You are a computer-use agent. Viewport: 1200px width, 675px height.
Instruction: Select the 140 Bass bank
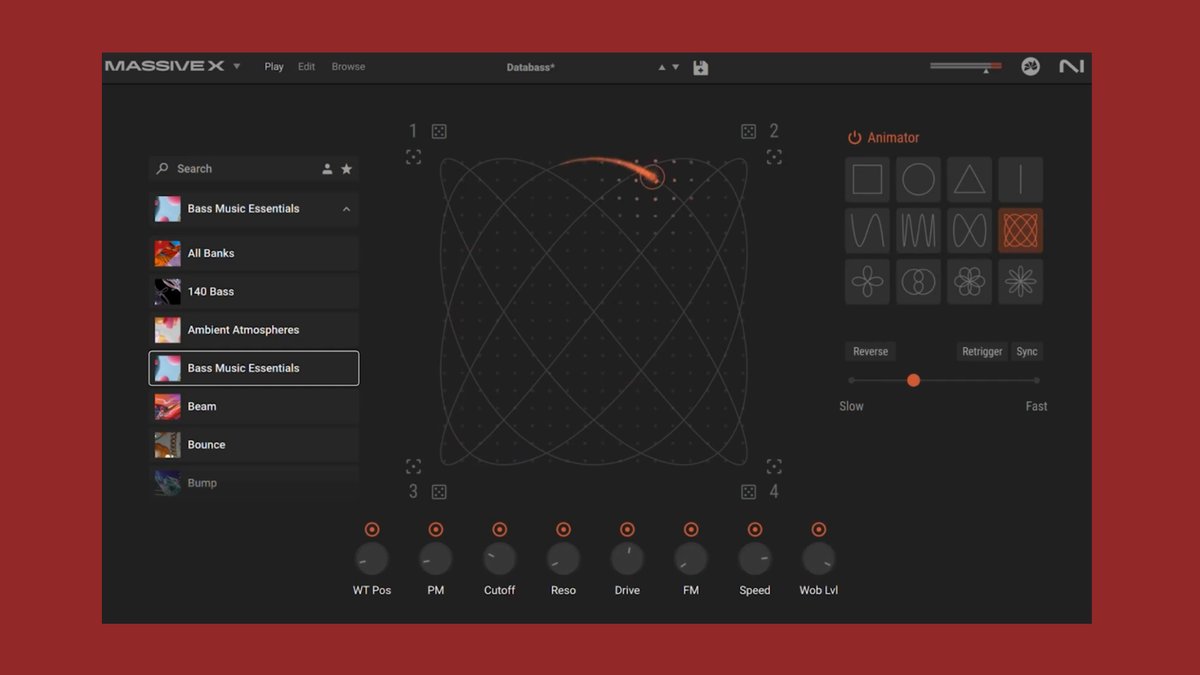point(254,292)
